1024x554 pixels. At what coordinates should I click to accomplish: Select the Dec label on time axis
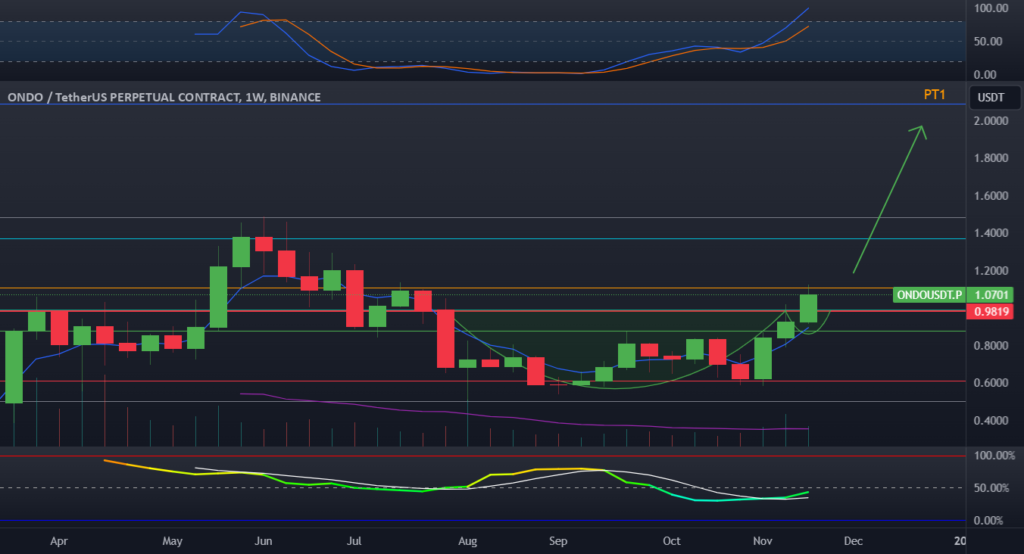click(x=852, y=540)
